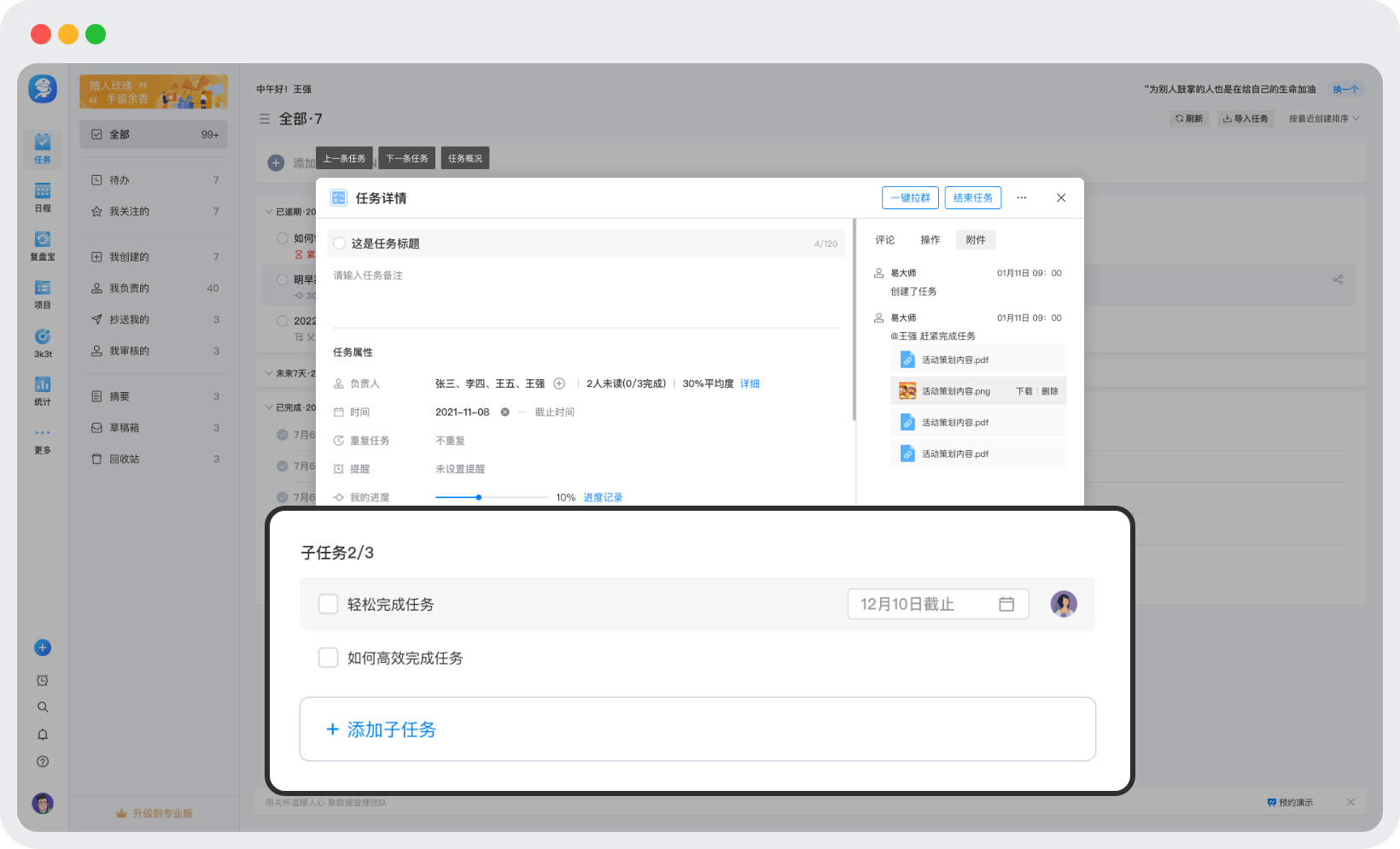
Task: Check the 轻松完成任务 subtask checkbox
Action: point(329,604)
